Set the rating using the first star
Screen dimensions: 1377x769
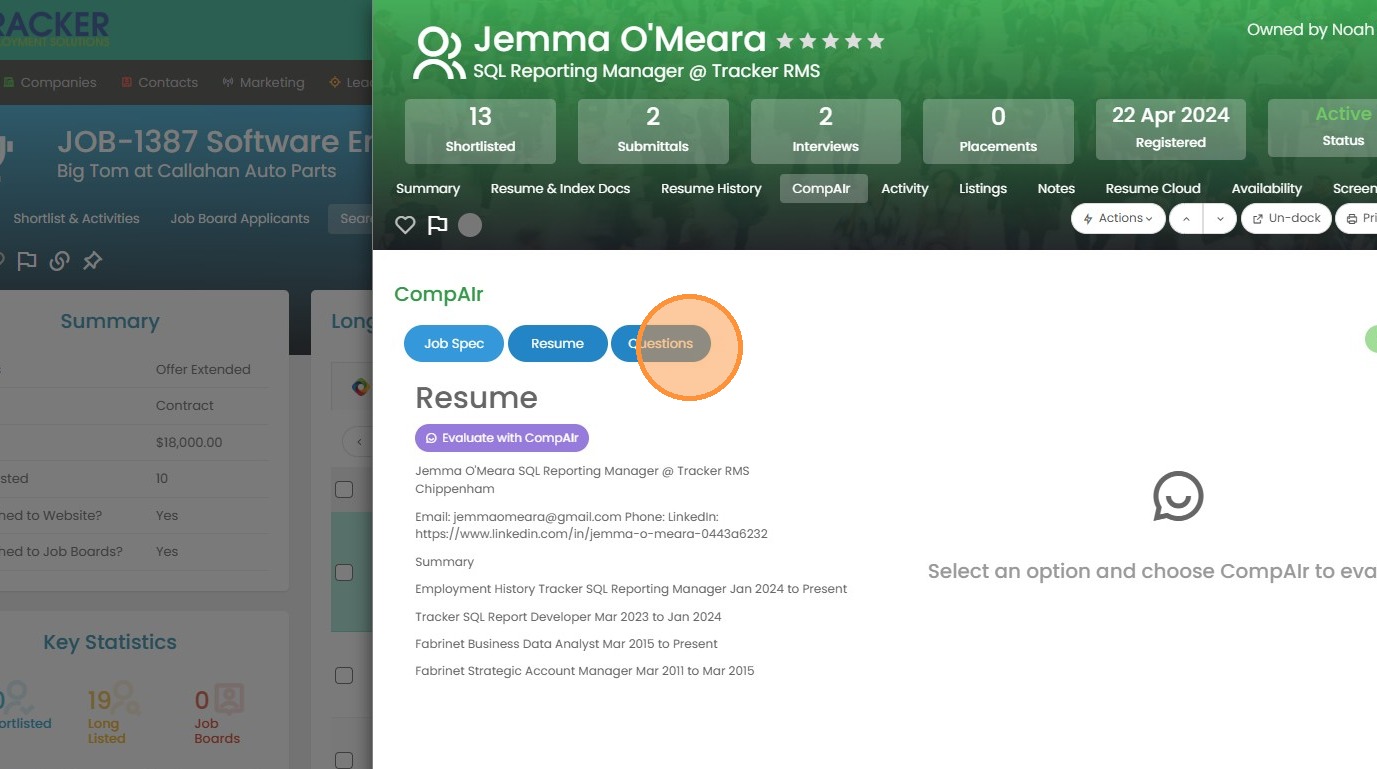785,41
